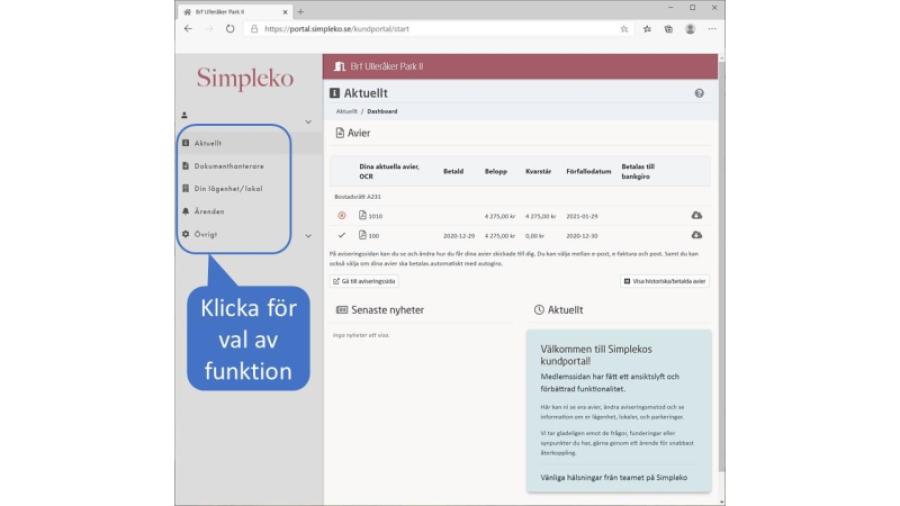Click due date 2021-01-29
900x506 pixels.
tap(582, 216)
